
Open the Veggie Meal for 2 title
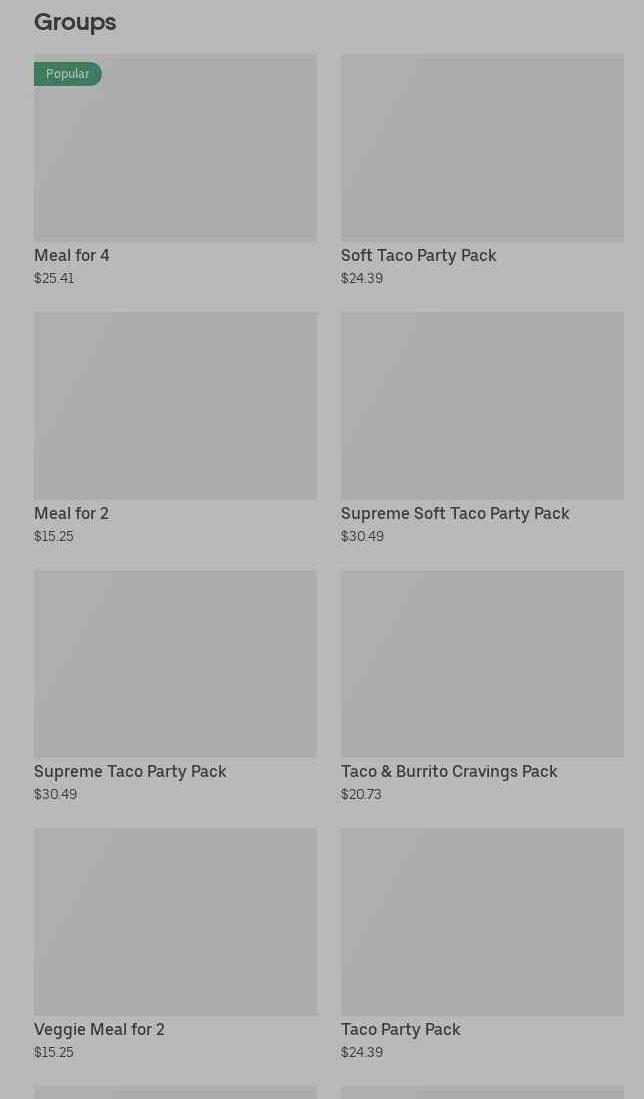pos(99,1030)
